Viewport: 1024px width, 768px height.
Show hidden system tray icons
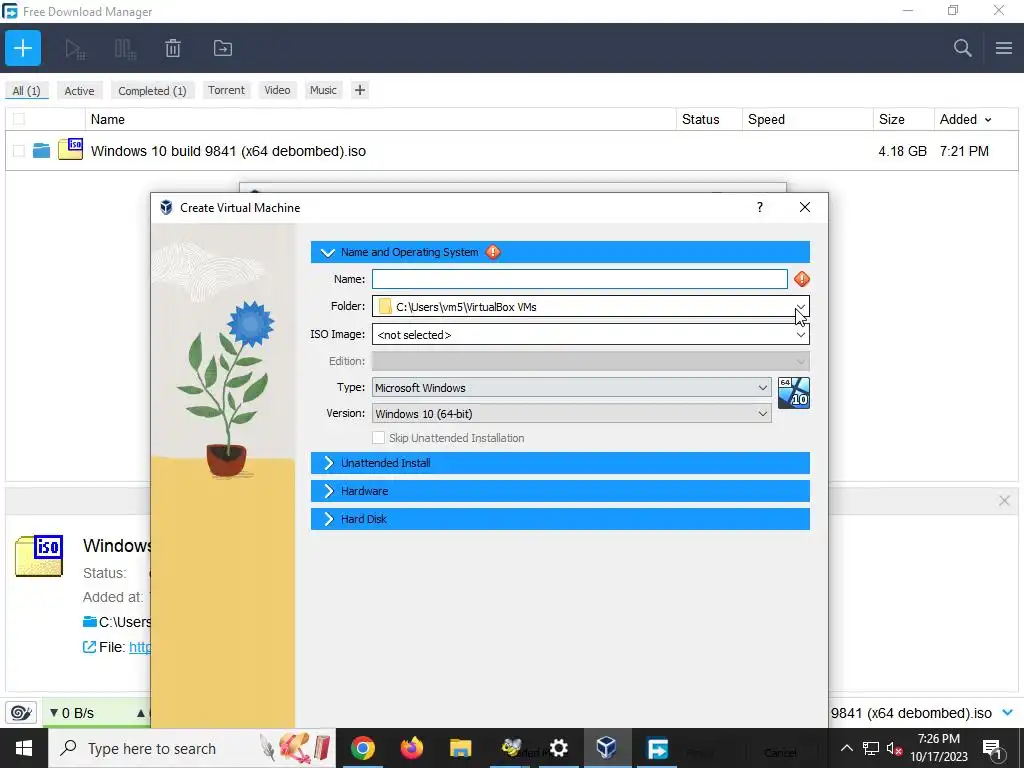[x=846, y=748]
